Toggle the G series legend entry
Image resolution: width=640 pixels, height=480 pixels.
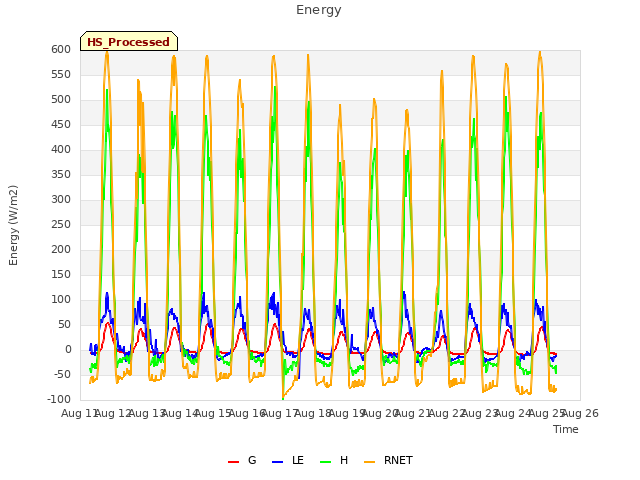242,460
